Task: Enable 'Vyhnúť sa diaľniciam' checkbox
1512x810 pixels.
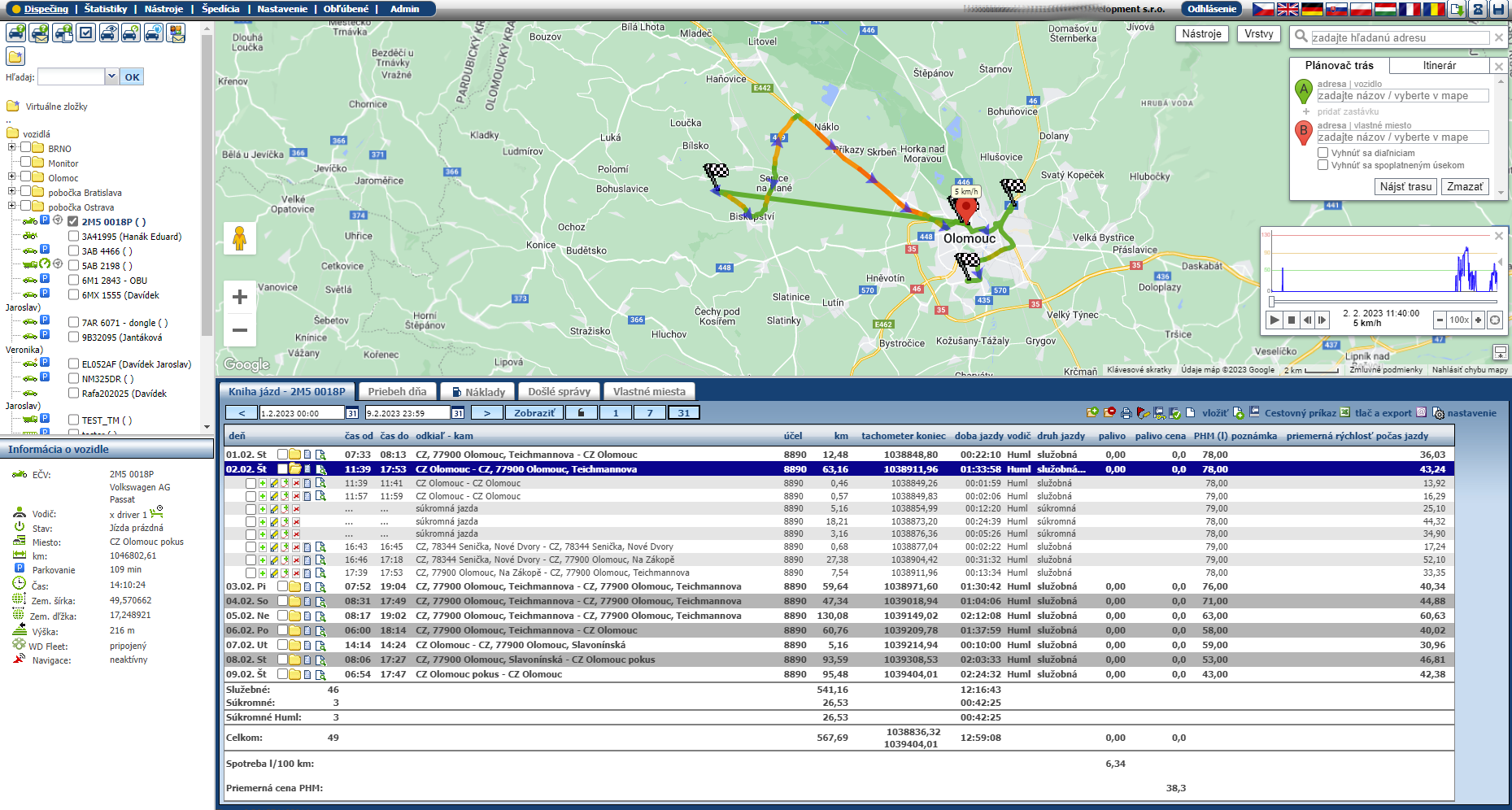Action: 1323,153
